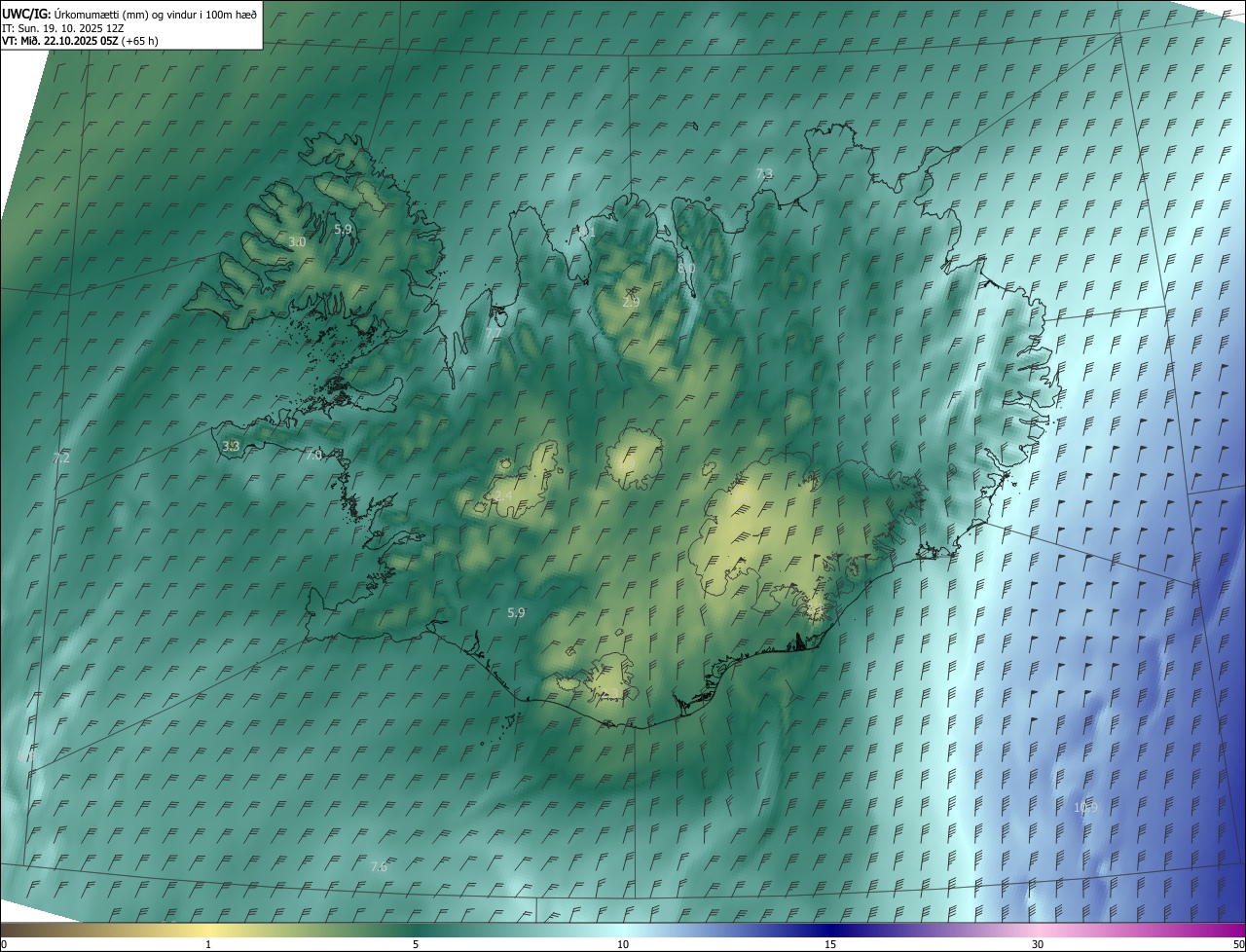Click the 7.0 value label on the map
1246x952 pixels.
[x=313, y=455]
